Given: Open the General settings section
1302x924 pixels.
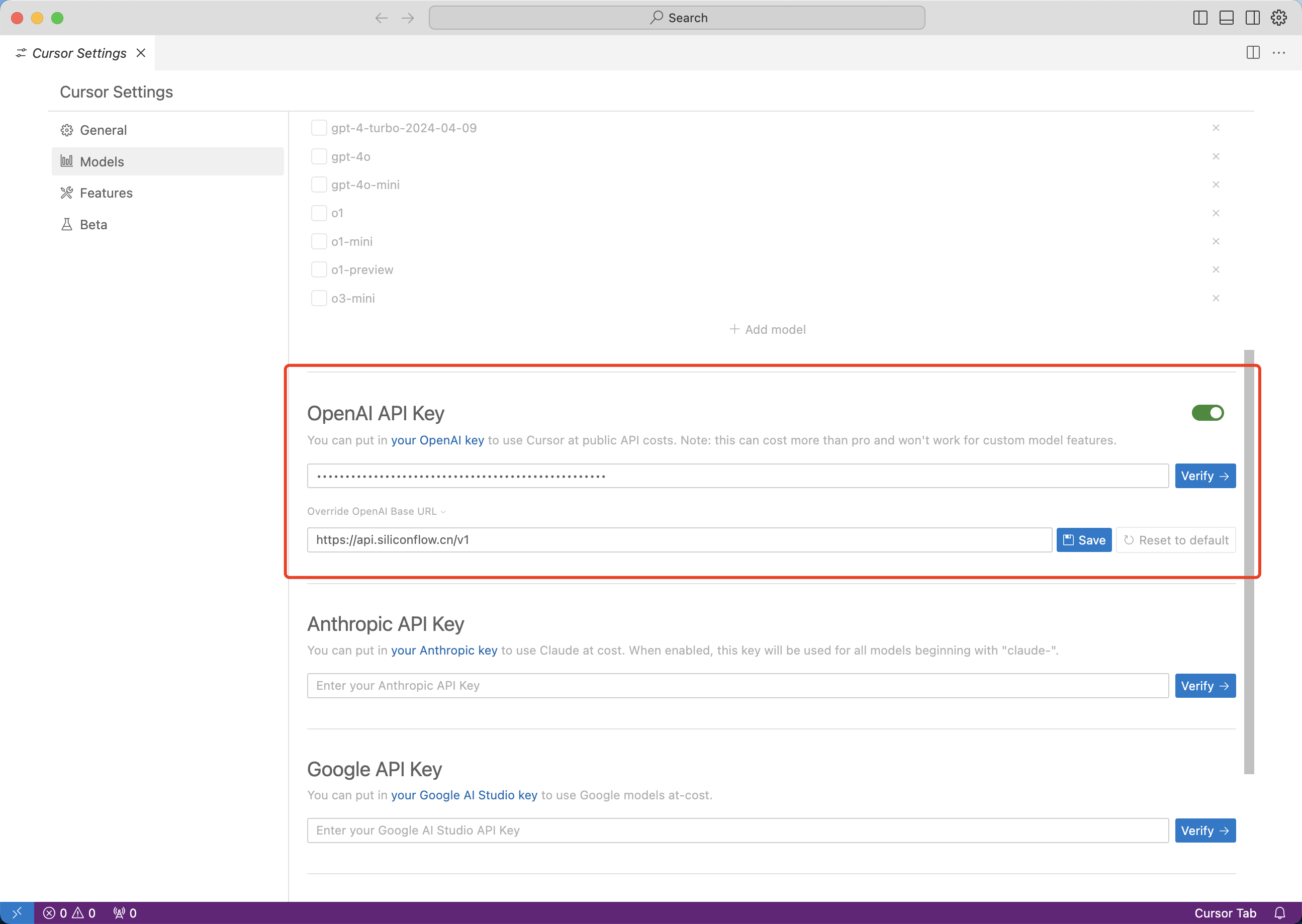Looking at the screenshot, I should pos(168,130).
